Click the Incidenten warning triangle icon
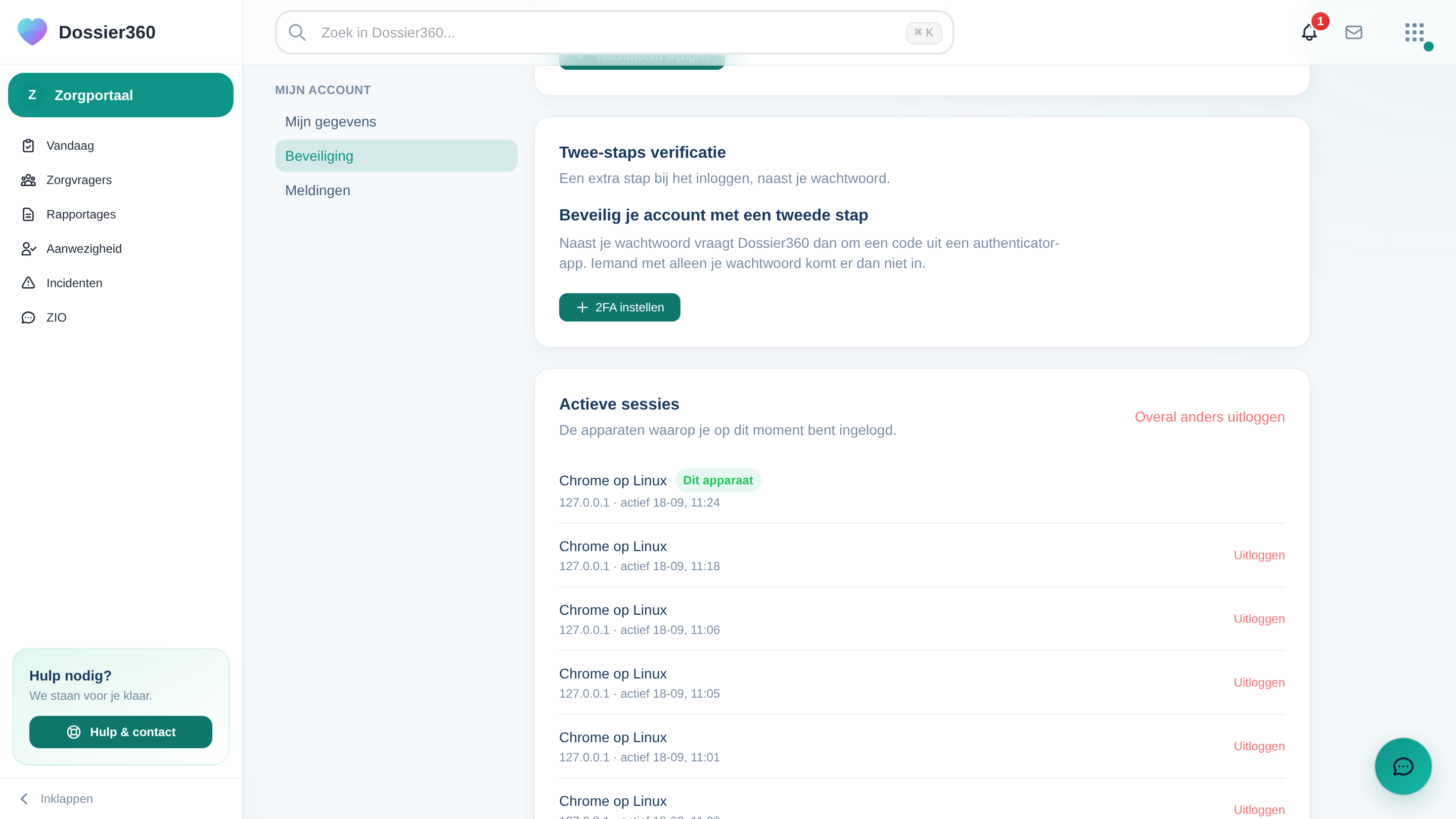This screenshot has height=819, width=1456. coord(28,283)
